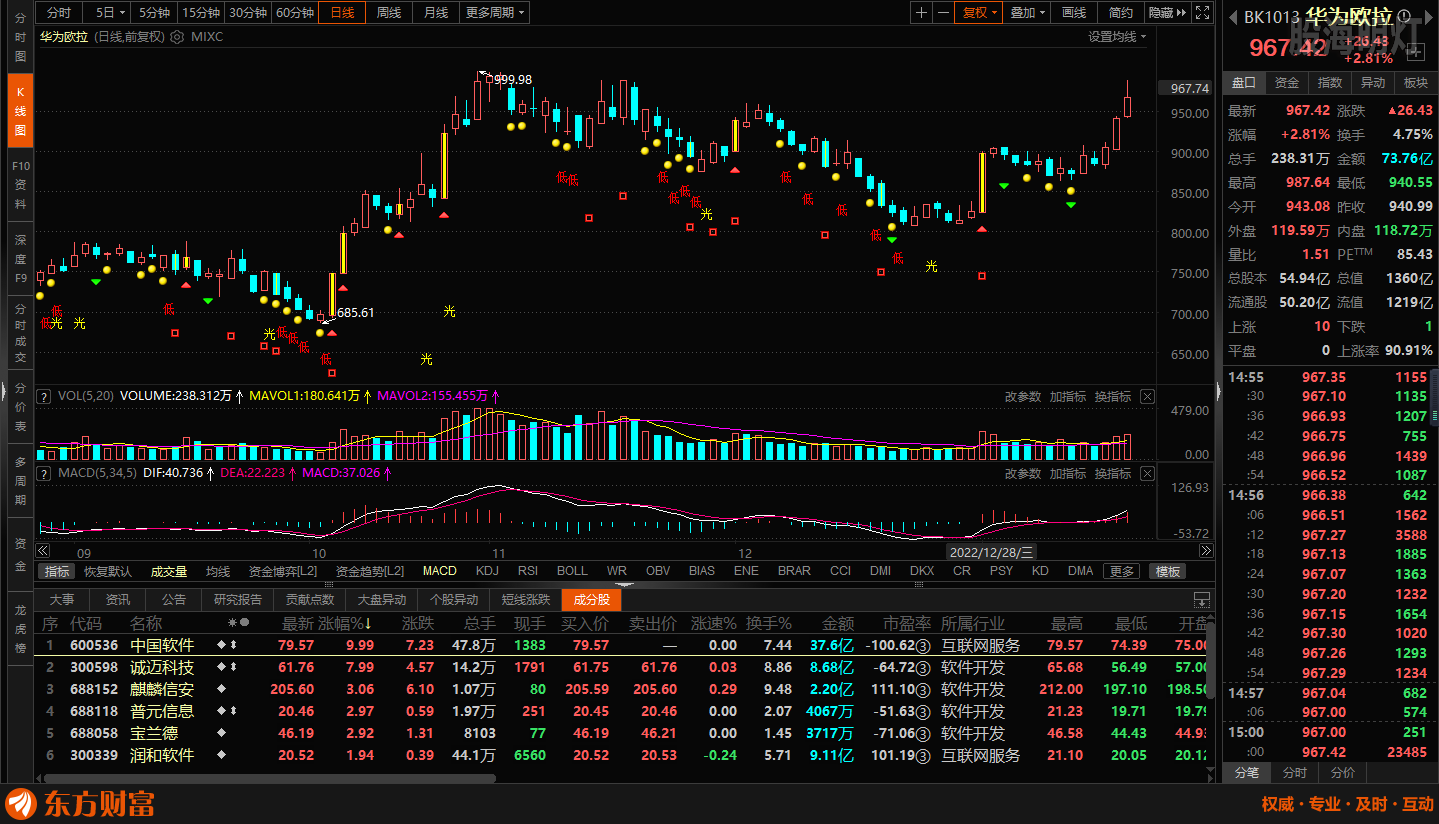This screenshot has width=1439, height=824.
Task: Go to previous stock with left arrow beside BK1013
Action: [1232, 17]
